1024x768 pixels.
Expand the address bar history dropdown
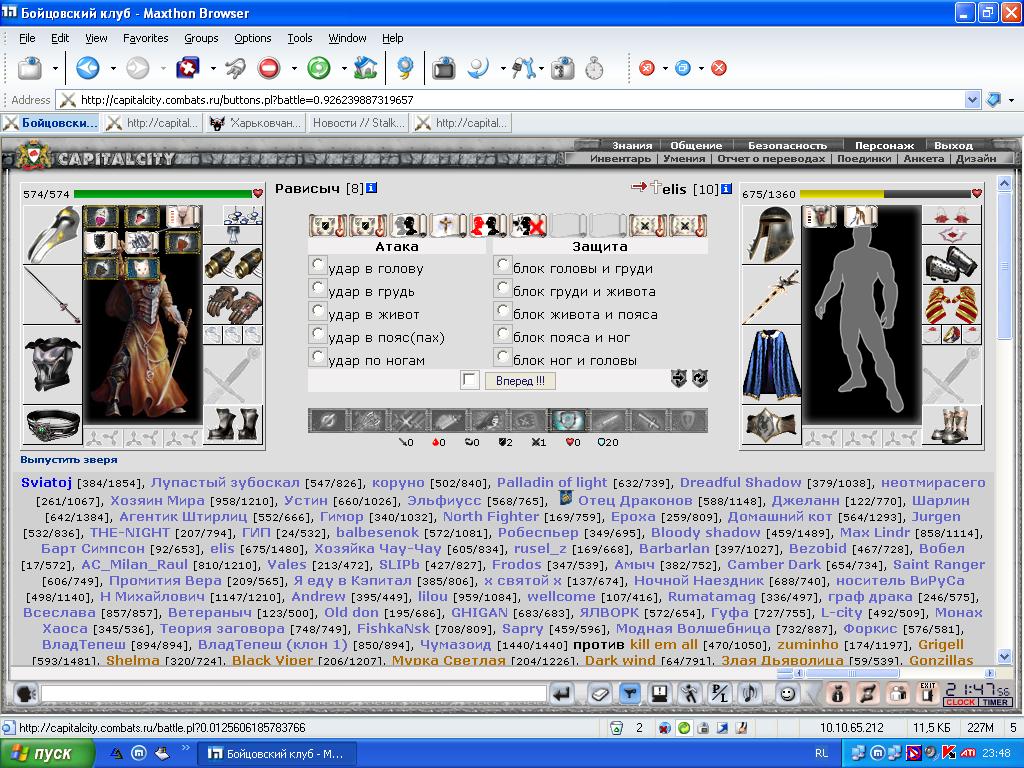coord(972,100)
